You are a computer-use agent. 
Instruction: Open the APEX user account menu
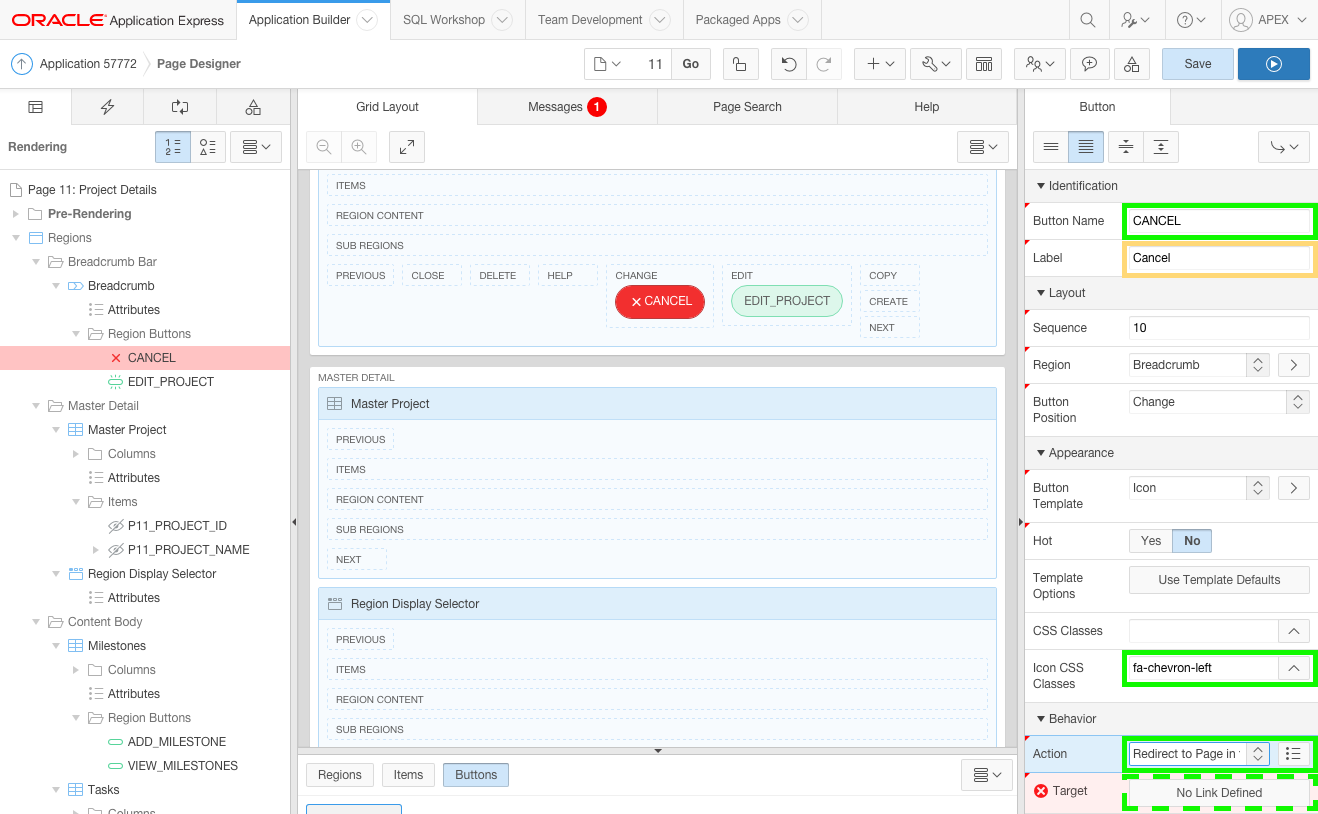pos(1268,20)
